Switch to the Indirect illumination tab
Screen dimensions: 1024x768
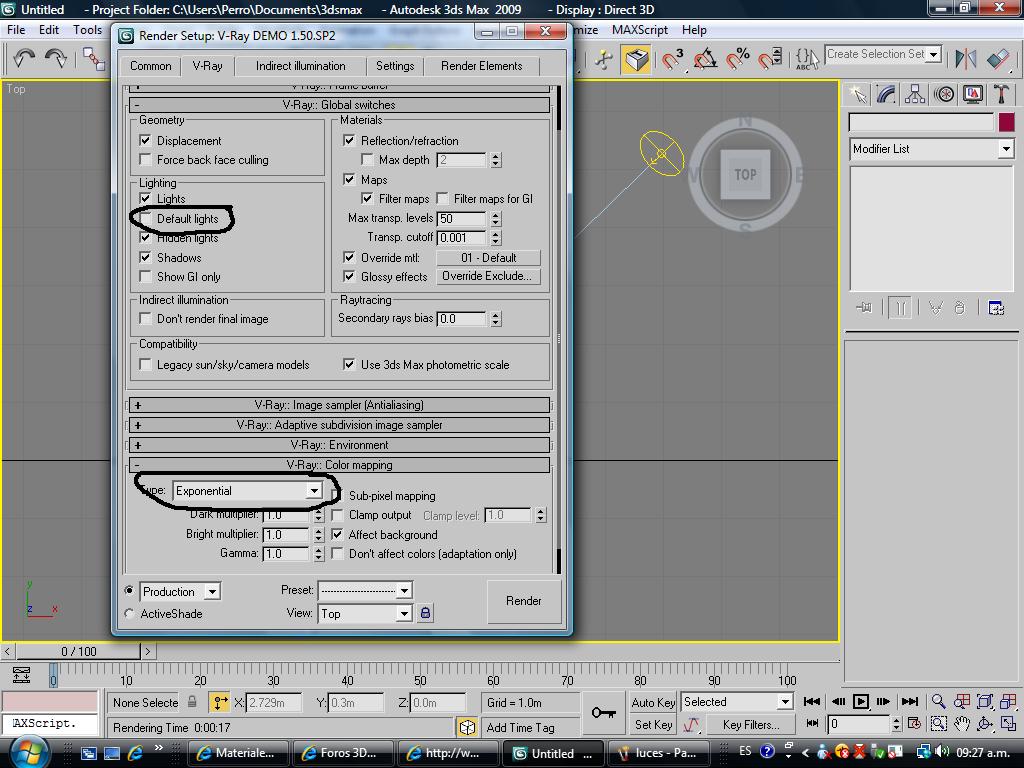click(300, 66)
